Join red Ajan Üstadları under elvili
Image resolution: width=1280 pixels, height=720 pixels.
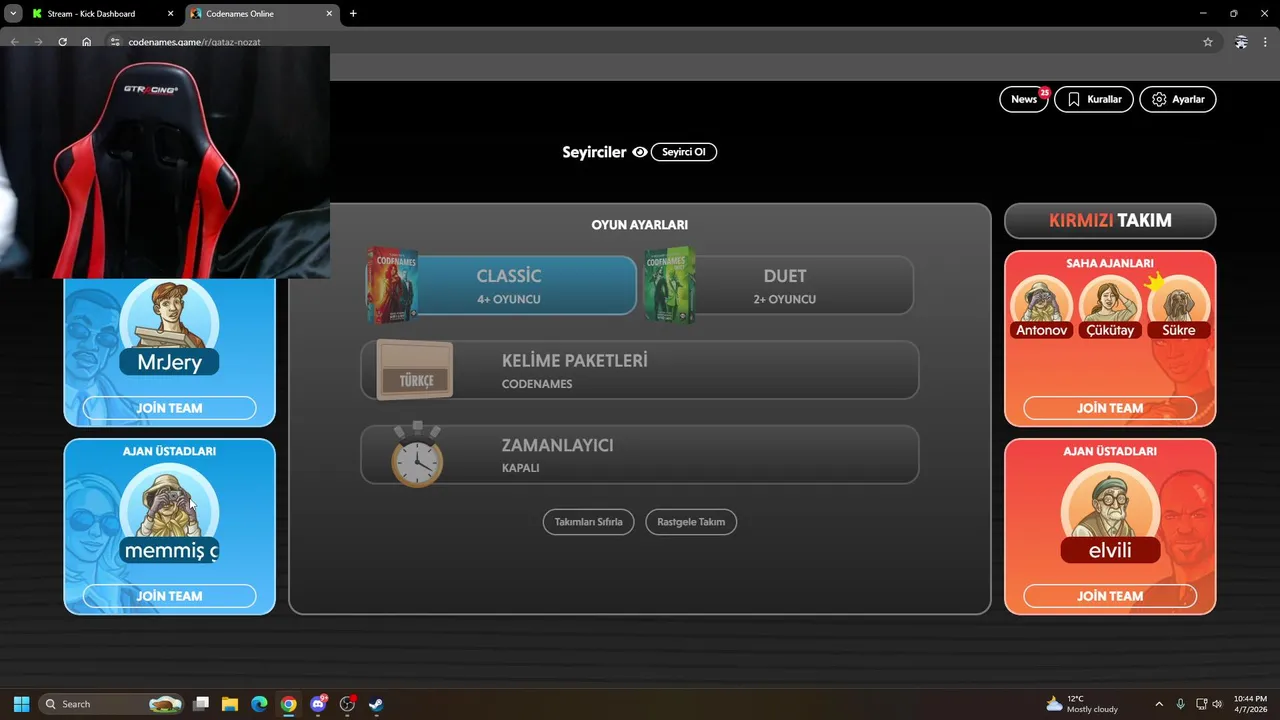[x=1110, y=596]
